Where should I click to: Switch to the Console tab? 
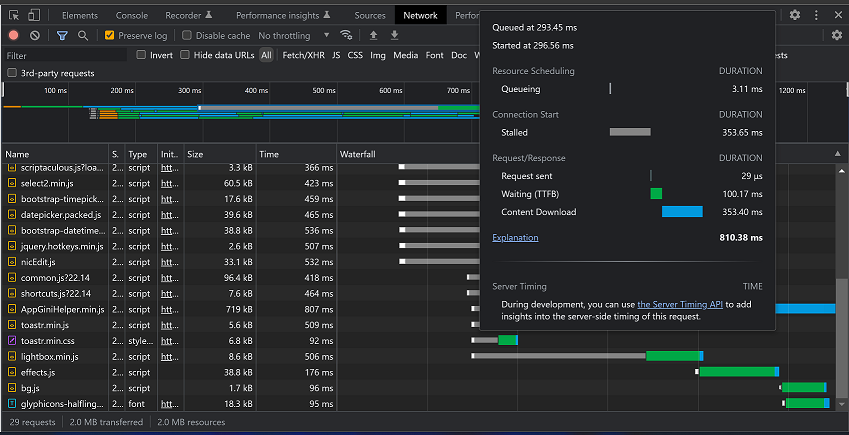tap(132, 15)
